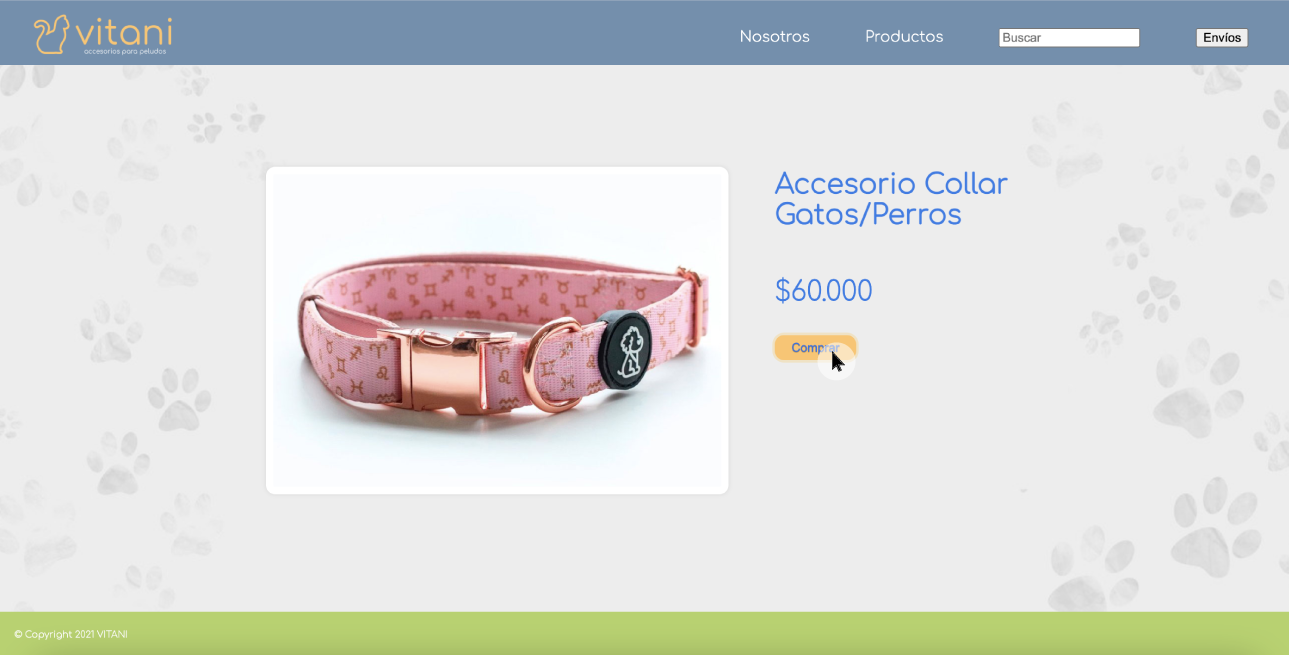Screen dimensions: 1289x655
Task: Click the Copyright 2021 VITANI footer text
Action: (71, 634)
